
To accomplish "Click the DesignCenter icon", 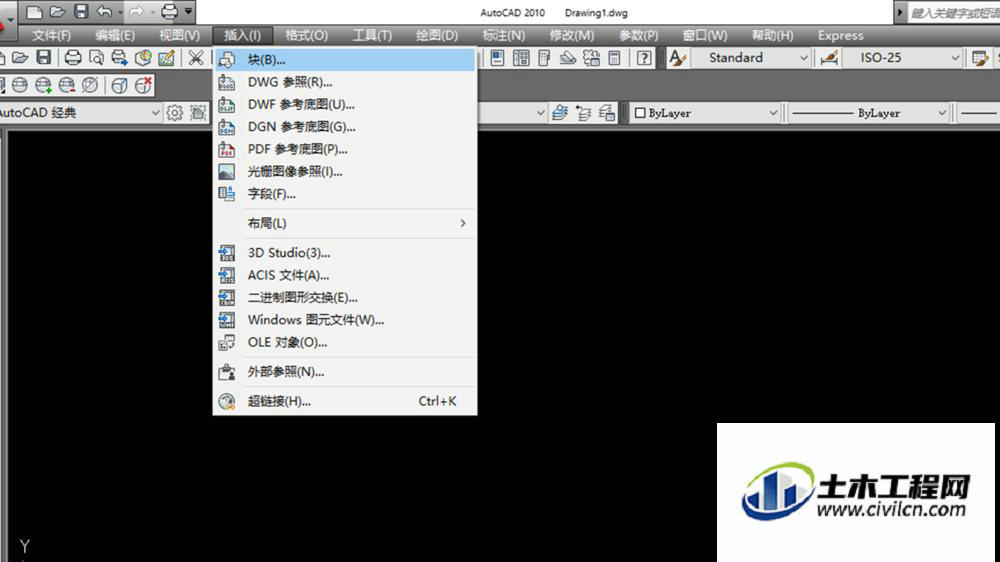I will (x=521, y=58).
